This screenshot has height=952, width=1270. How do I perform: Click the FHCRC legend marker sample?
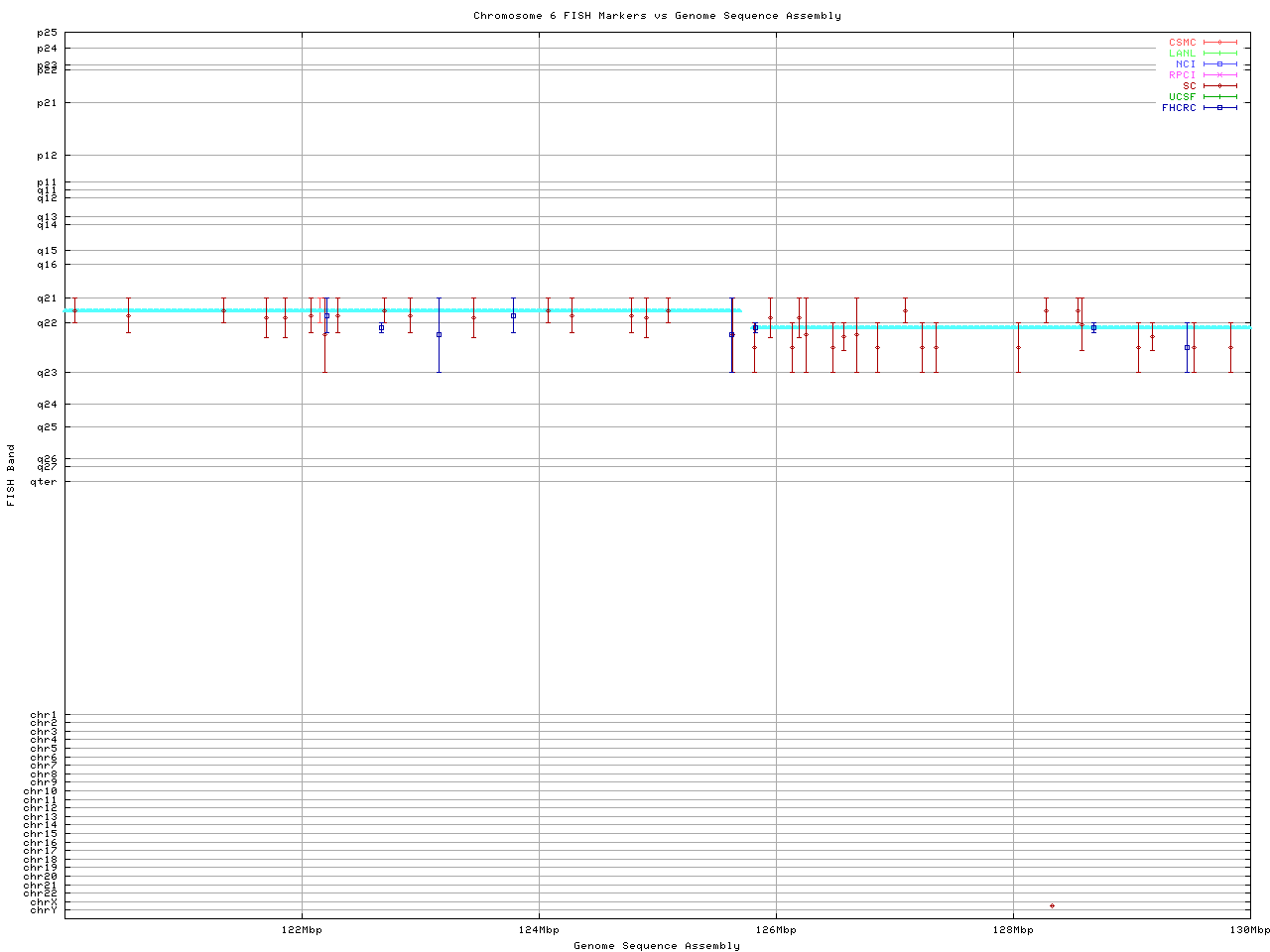[1219, 107]
